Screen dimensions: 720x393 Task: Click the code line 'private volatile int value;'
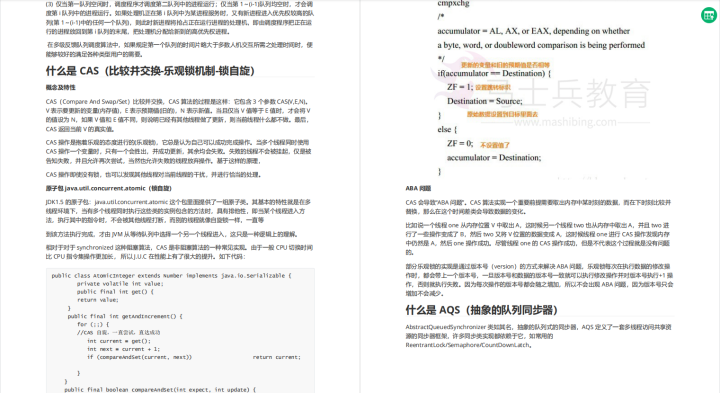pyautogui.click(x=120, y=284)
